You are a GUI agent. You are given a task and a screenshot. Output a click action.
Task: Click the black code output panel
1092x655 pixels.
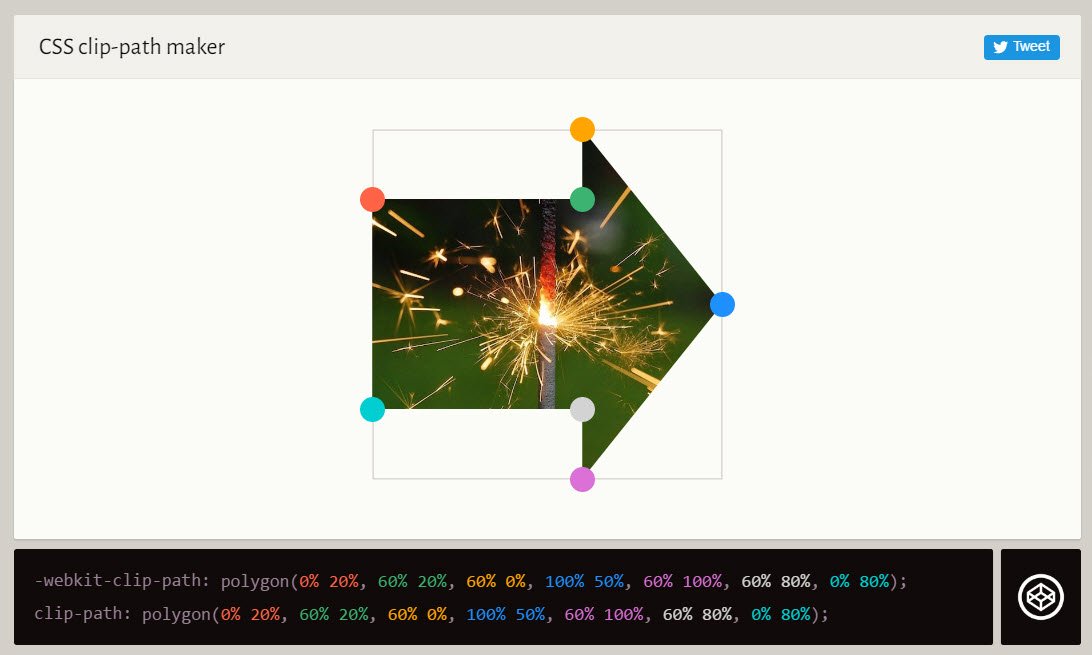tap(500, 597)
